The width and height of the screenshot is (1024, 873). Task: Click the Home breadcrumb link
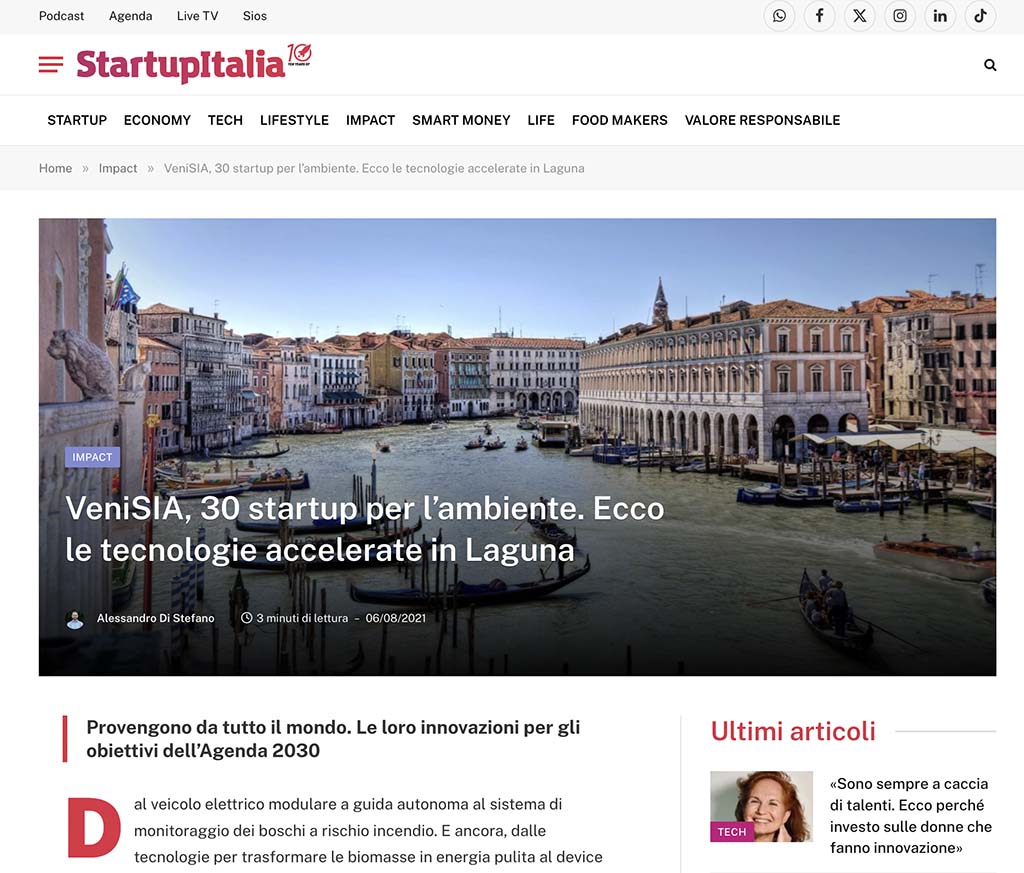click(x=56, y=168)
